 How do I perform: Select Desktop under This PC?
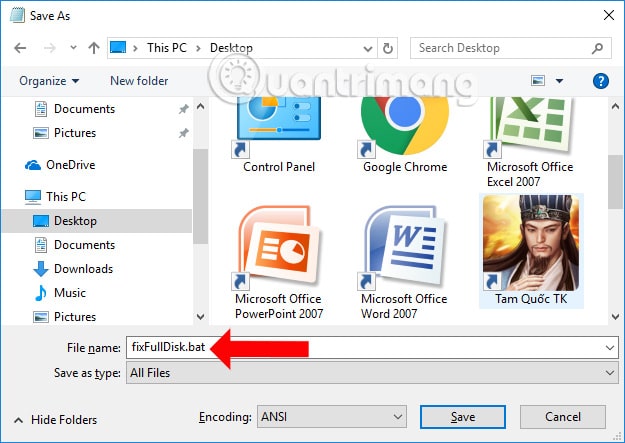click(97, 221)
